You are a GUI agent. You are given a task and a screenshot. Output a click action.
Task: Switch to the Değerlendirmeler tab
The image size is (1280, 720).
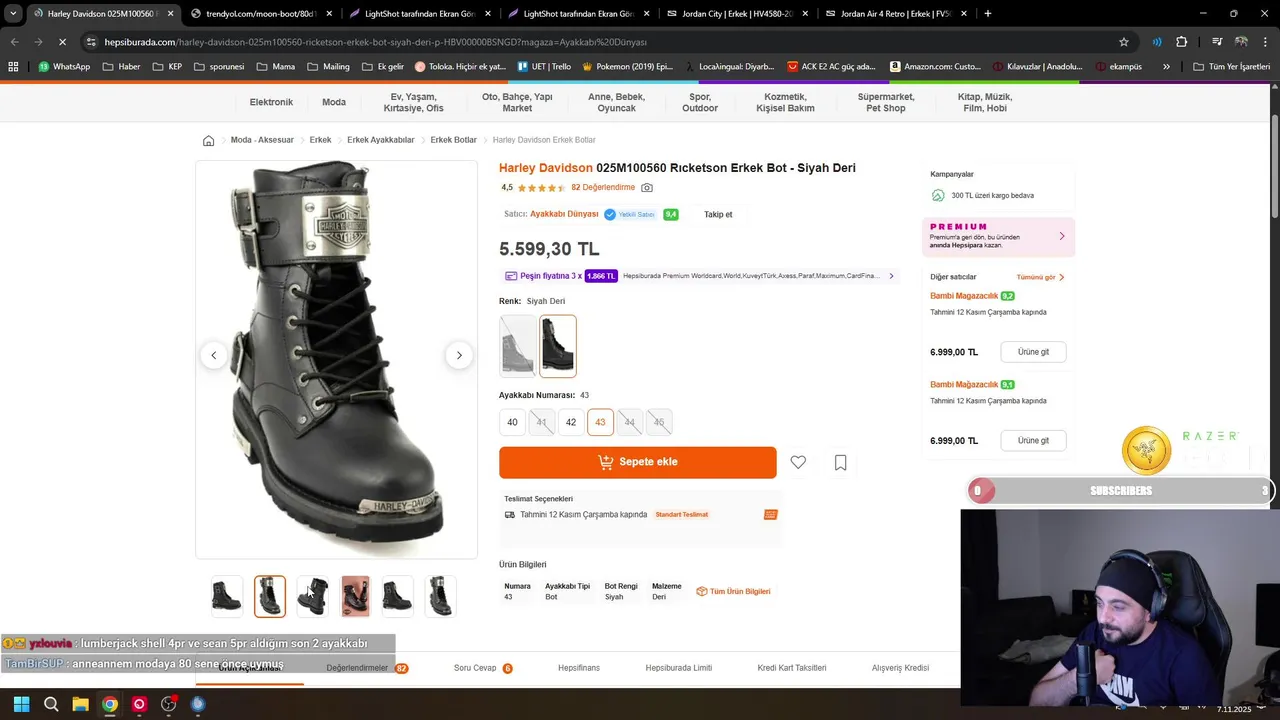point(367,668)
